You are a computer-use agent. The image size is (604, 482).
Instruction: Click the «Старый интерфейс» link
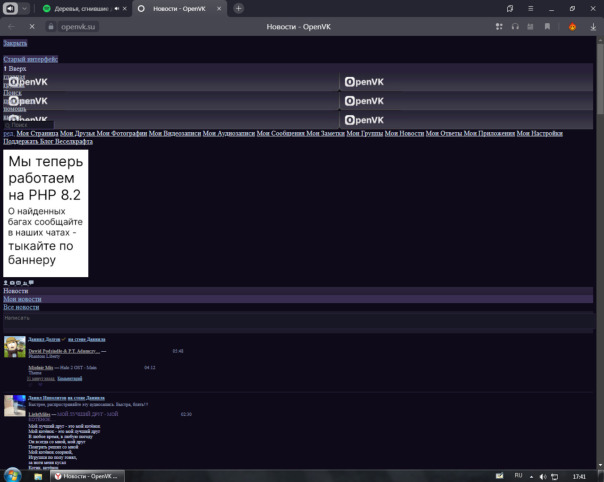(30, 59)
